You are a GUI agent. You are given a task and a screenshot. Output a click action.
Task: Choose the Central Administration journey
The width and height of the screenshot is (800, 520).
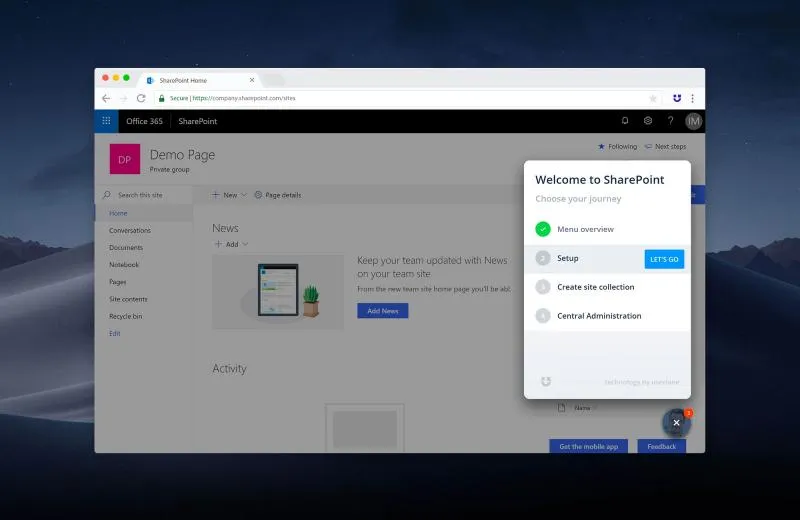[607, 316]
